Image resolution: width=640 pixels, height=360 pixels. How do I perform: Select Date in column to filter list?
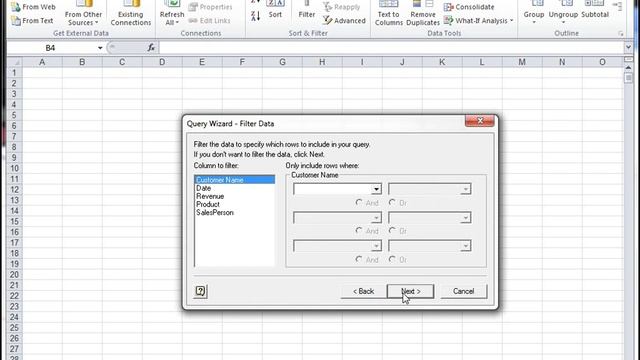point(235,188)
